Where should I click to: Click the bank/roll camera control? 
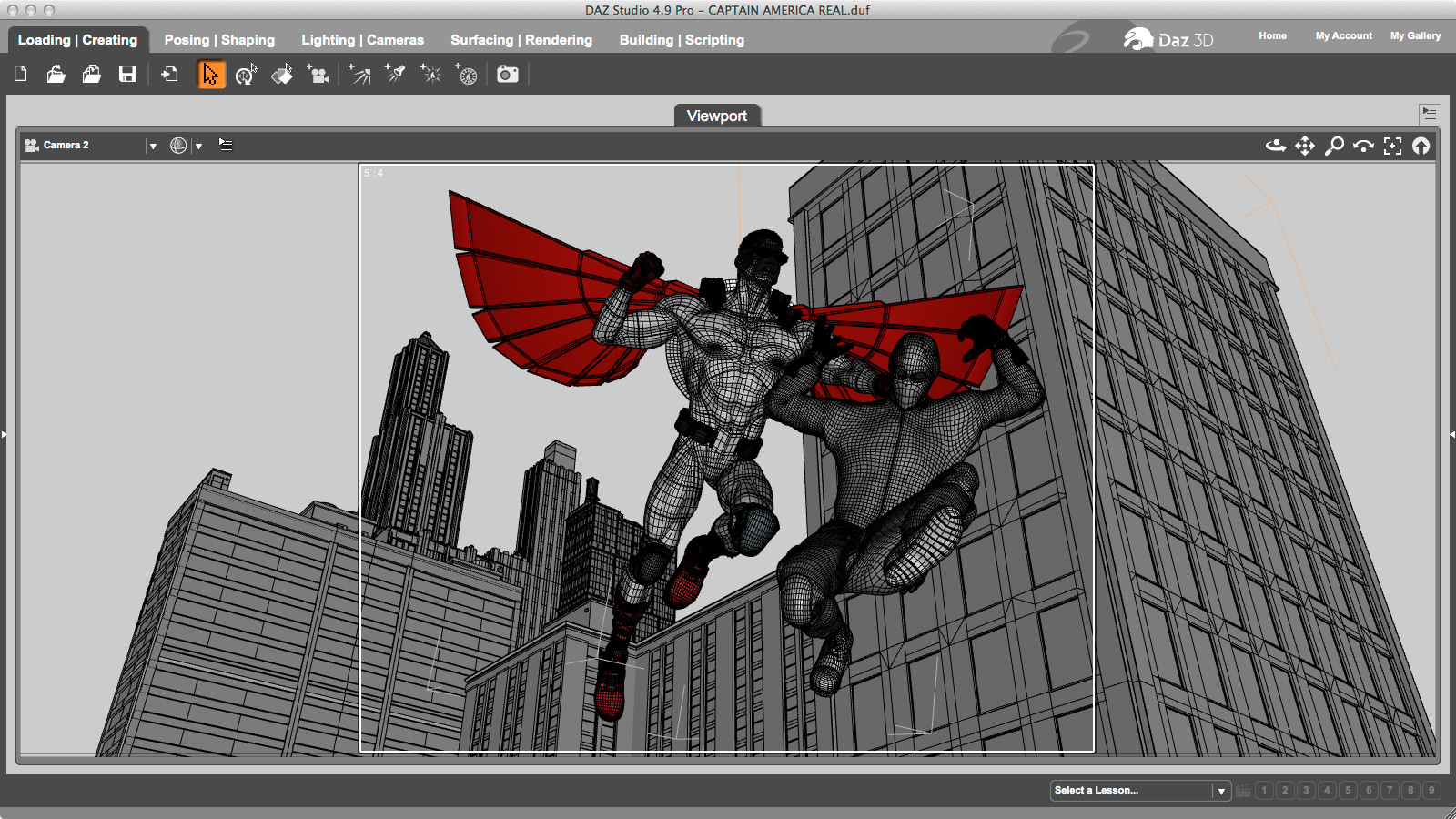click(1363, 146)
